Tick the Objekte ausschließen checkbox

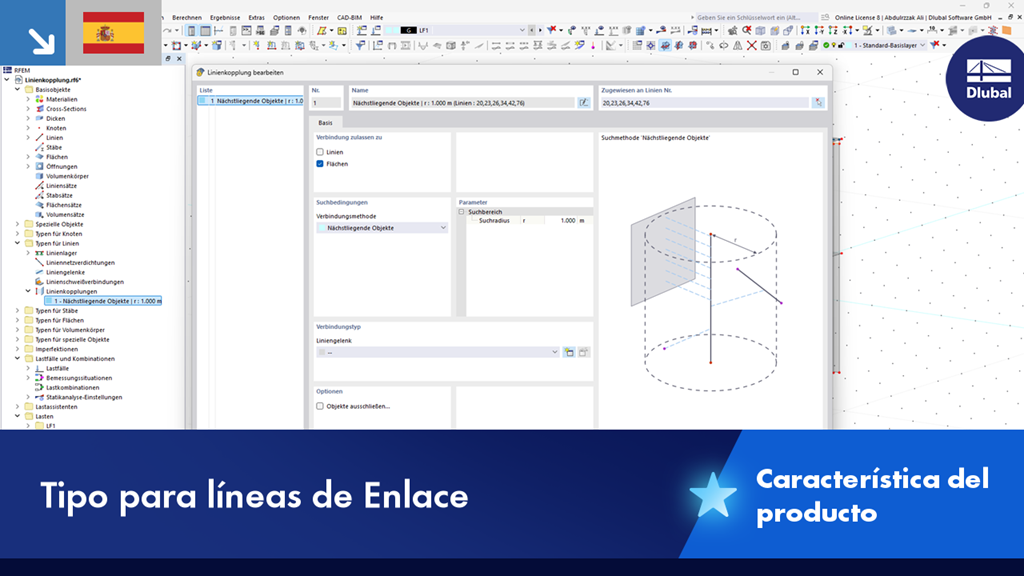pyautogui.click(x=320, y=406)
